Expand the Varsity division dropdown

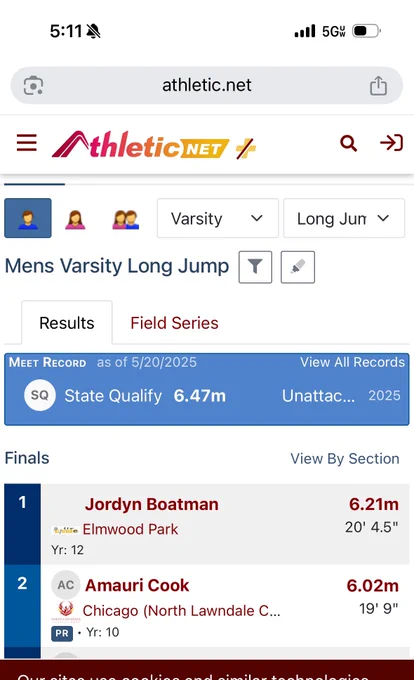click(x=218, y=218)
